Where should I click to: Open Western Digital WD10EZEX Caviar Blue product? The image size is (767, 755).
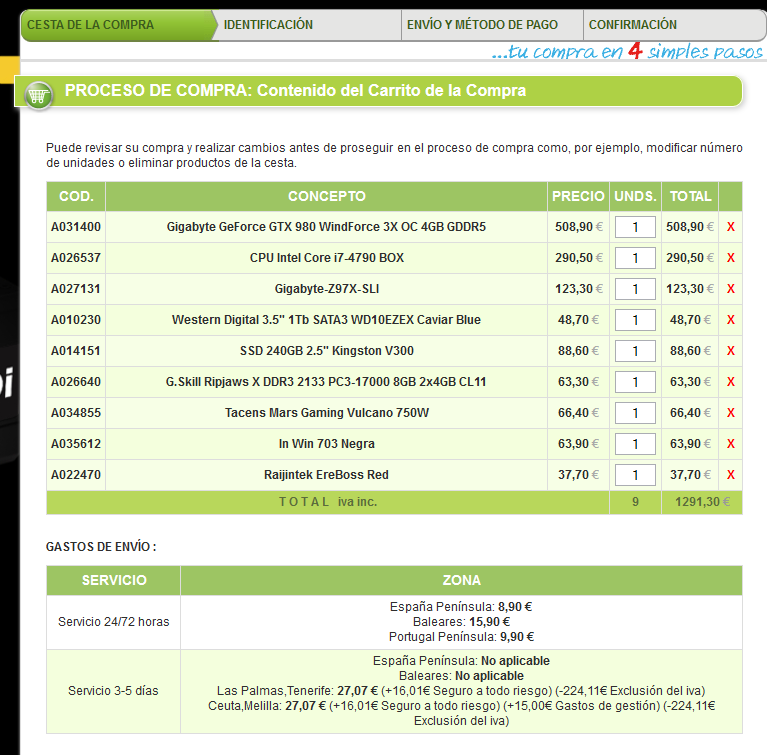[326, 320]
